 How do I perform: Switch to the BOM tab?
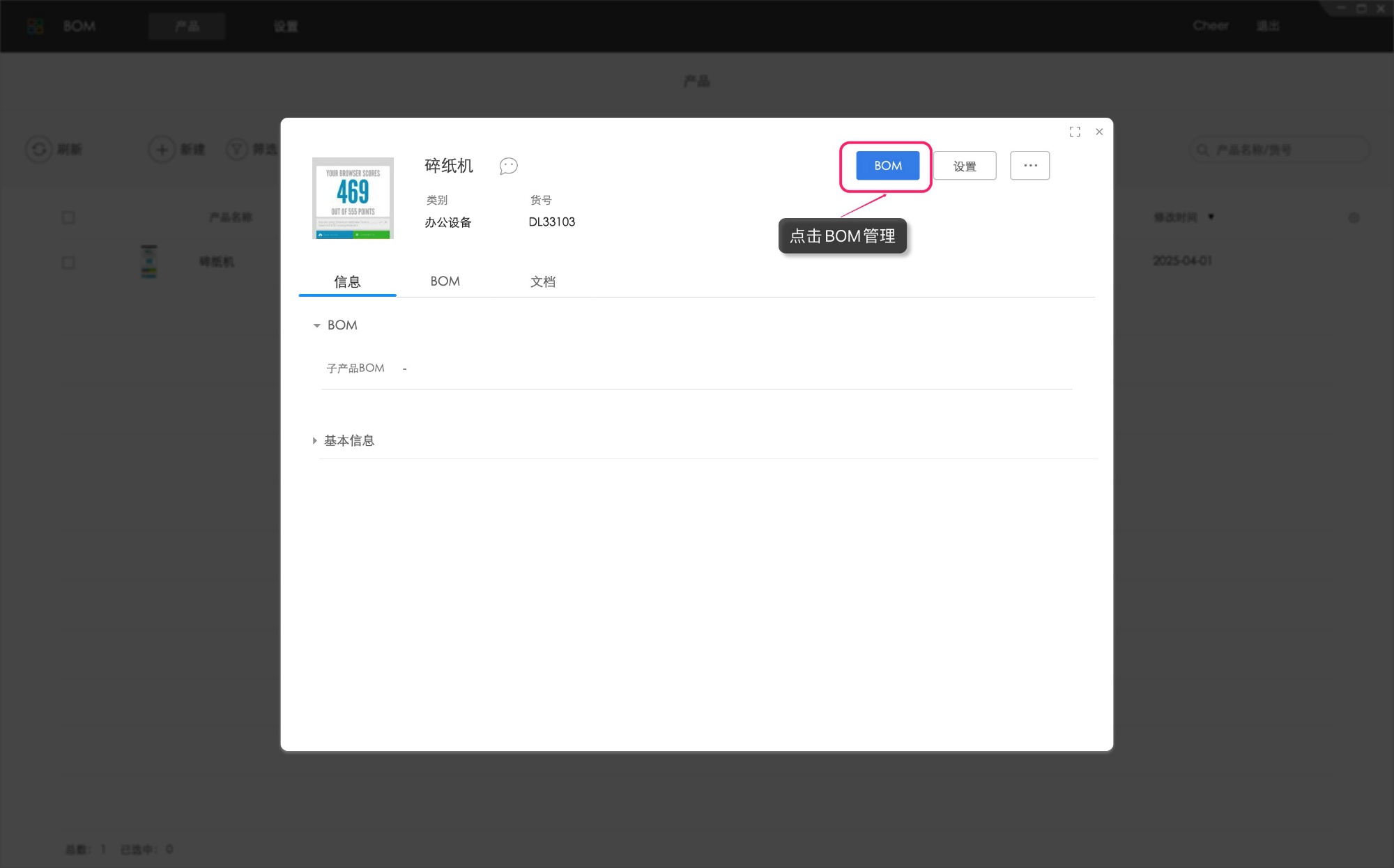(445, 281)
